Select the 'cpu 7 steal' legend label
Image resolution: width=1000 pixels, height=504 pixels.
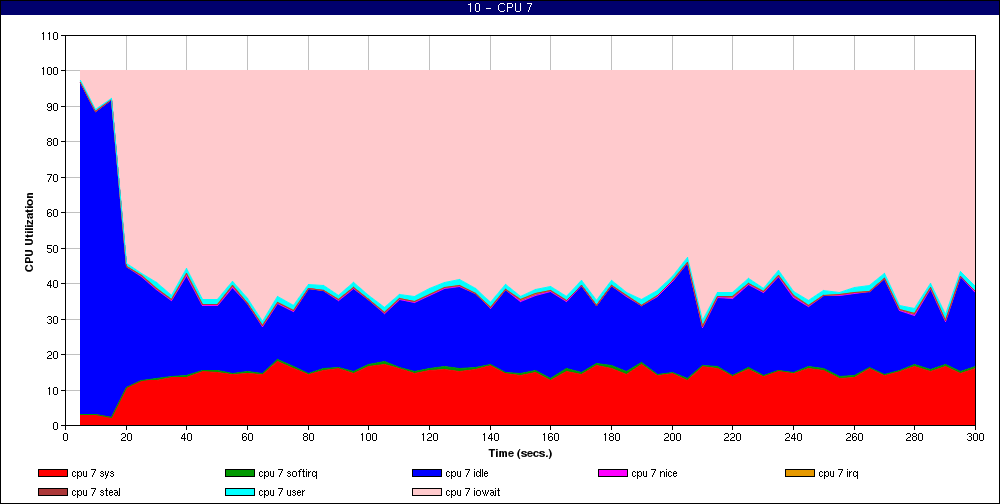click(96, 493)
